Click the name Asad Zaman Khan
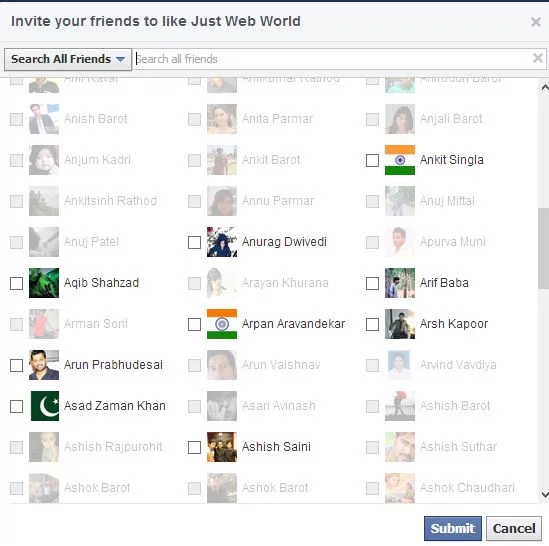 115,406
